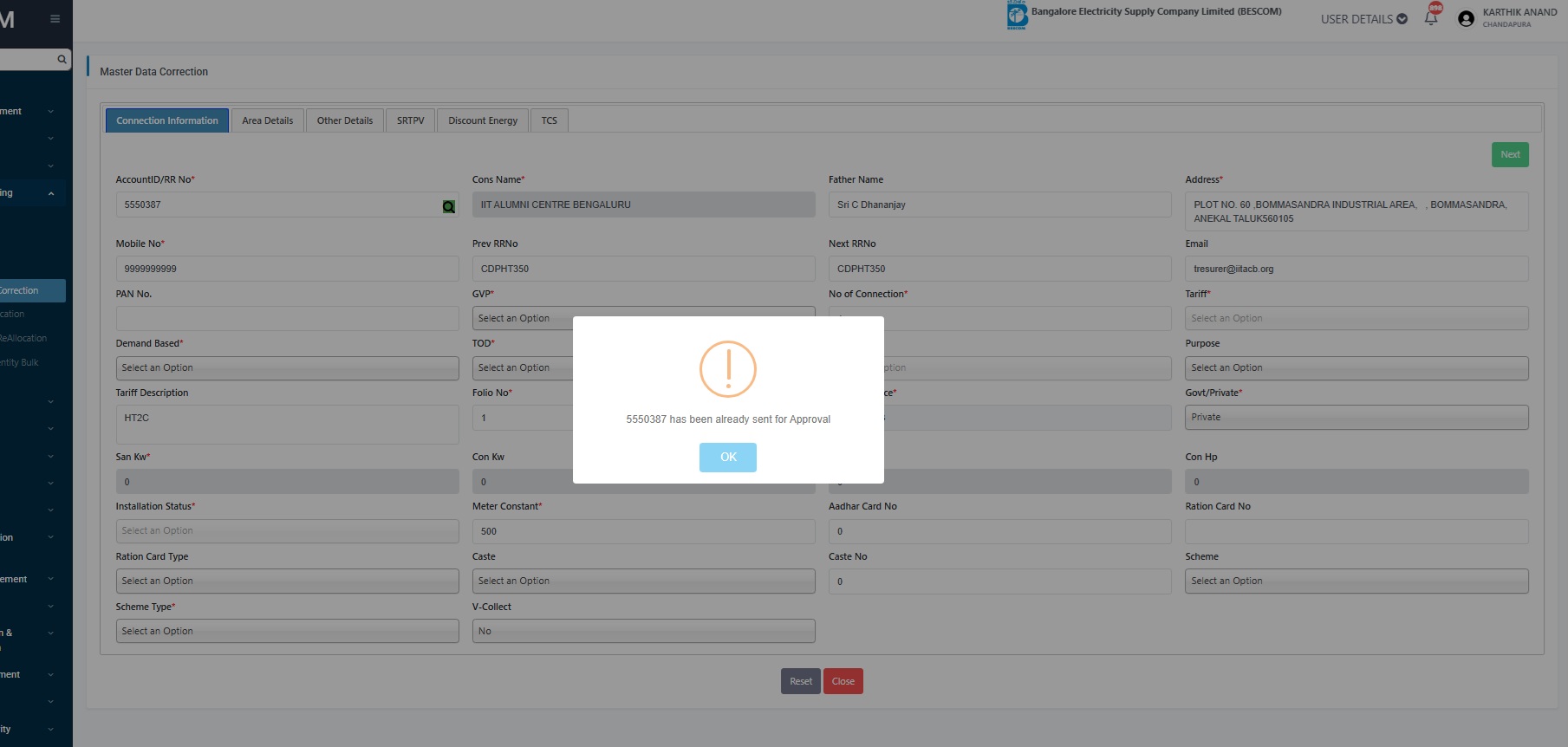Image resolution: width=1568 pixels, height=747 pixels.
Task: Click the AccountID search lookup icon
Action: click(448, 206)
